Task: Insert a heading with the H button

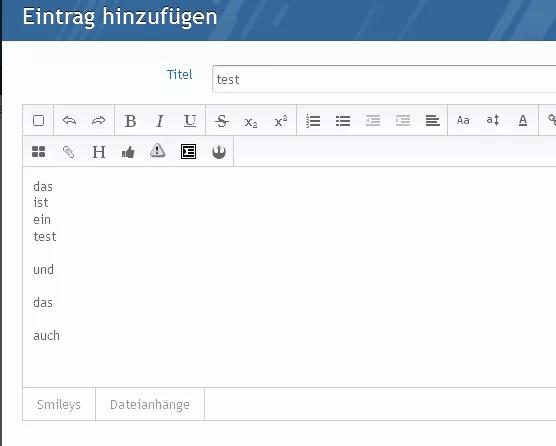Action: tap(99, 152)
